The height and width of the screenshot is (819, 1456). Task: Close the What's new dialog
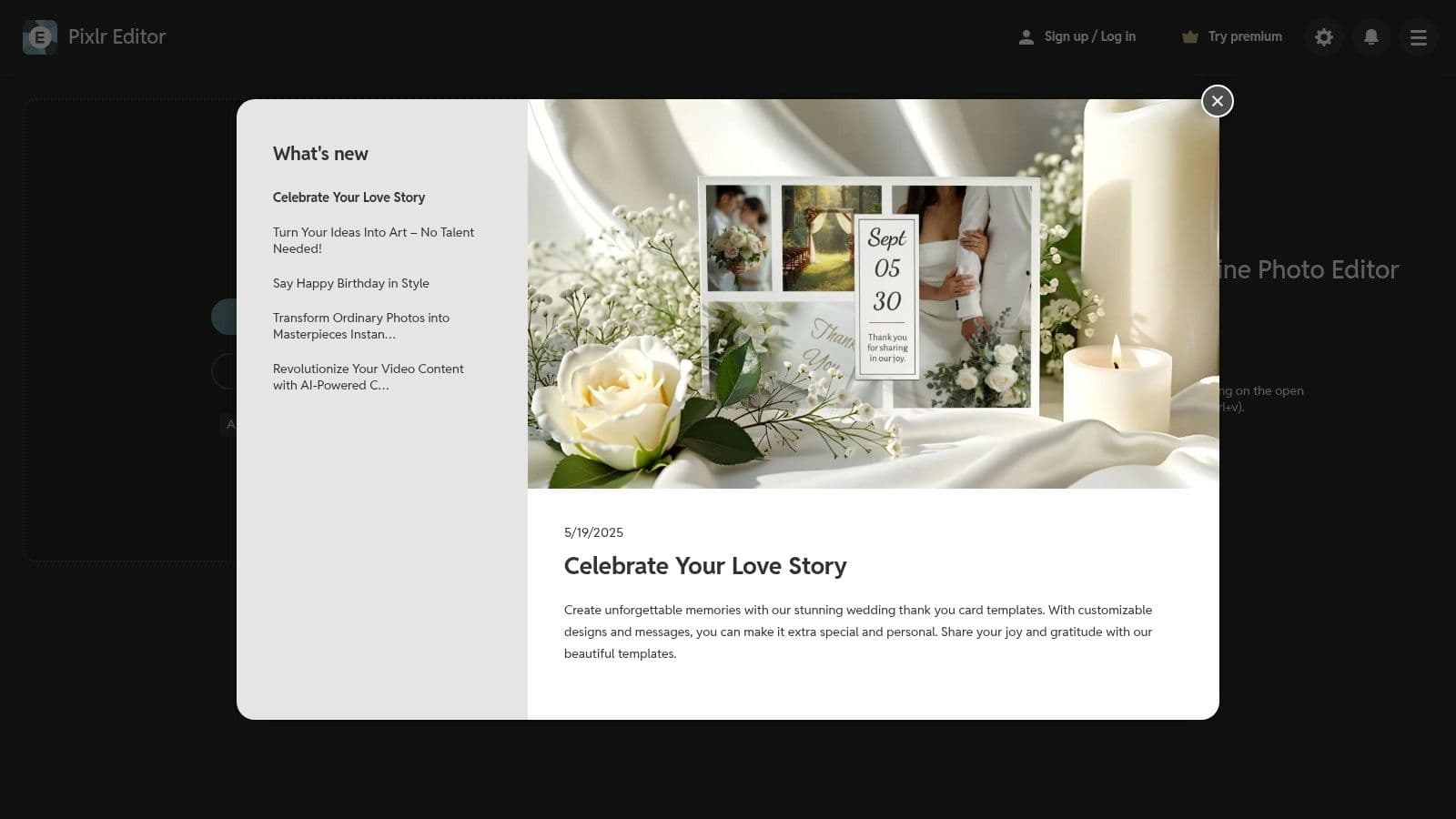1218,101
